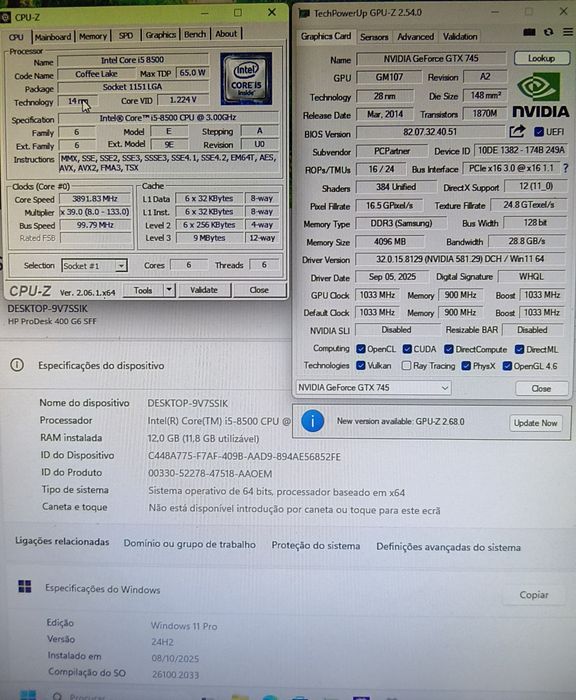The image size is (576, 700).
Task: Click the Especificações do dispositivo heading
Action: [101, 366]
